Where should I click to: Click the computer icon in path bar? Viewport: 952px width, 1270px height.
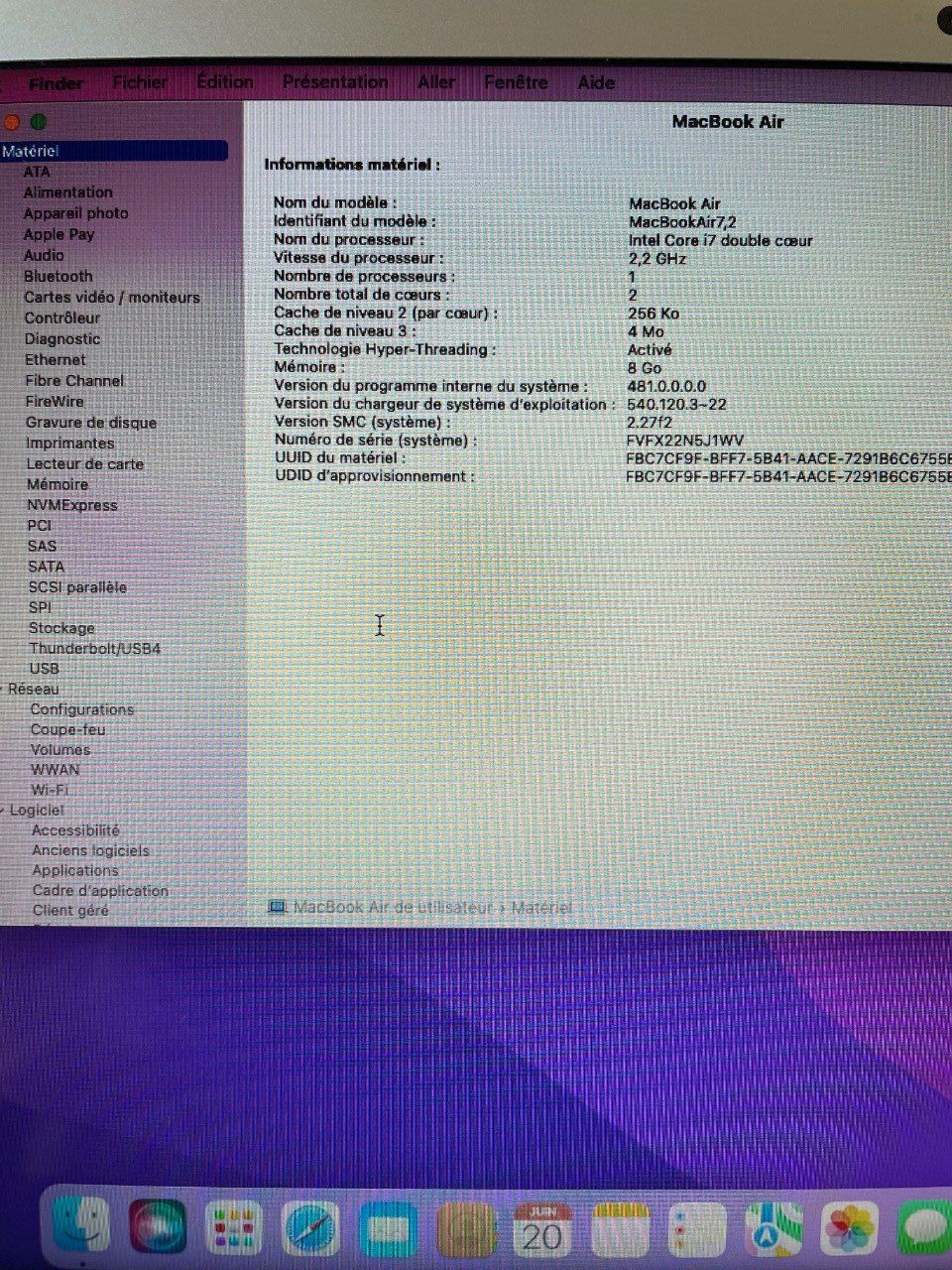pyautogui.click(x=279, y=907)
